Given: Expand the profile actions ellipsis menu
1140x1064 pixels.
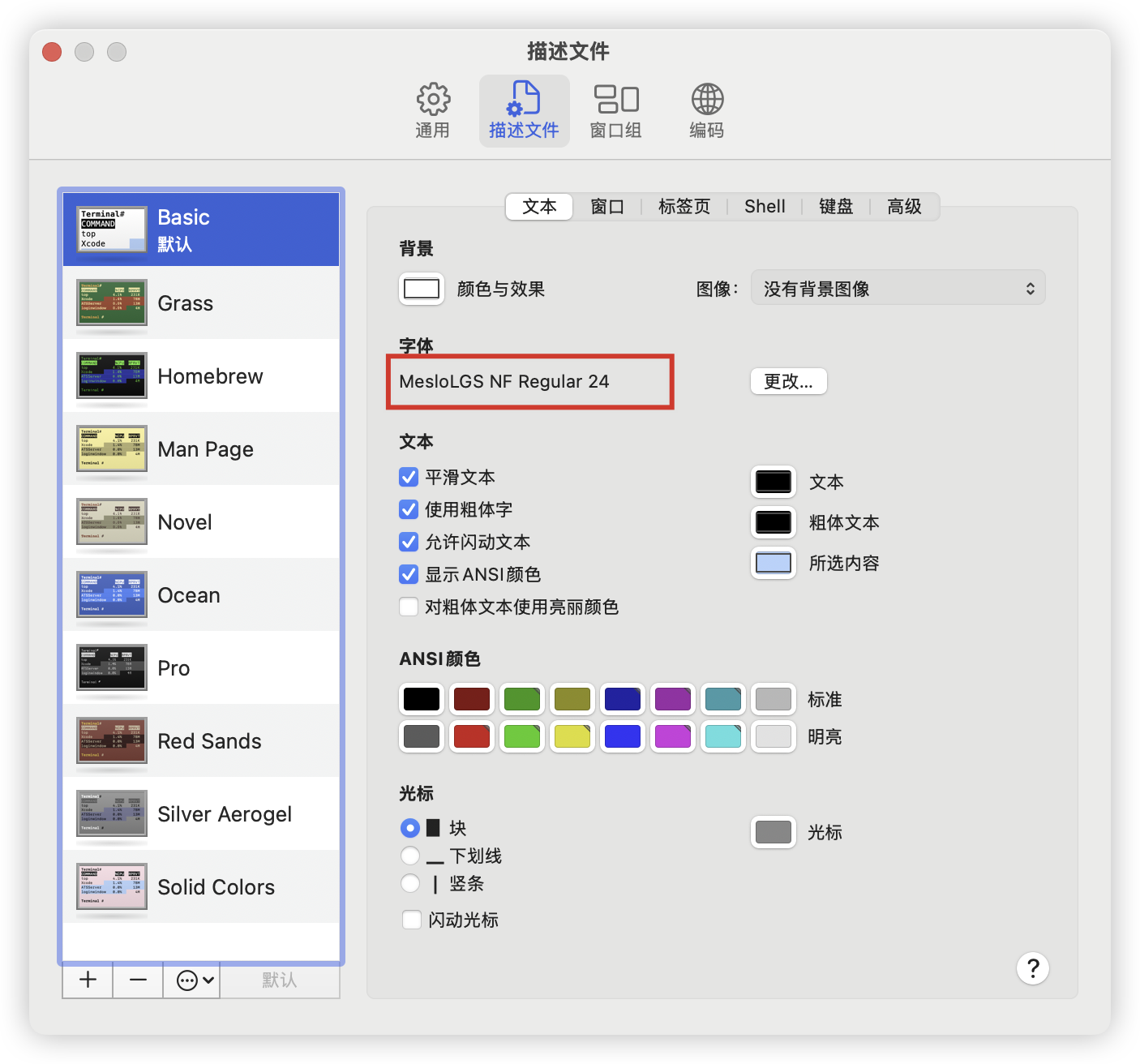Looking at the screenshot, I should point(195,980).
